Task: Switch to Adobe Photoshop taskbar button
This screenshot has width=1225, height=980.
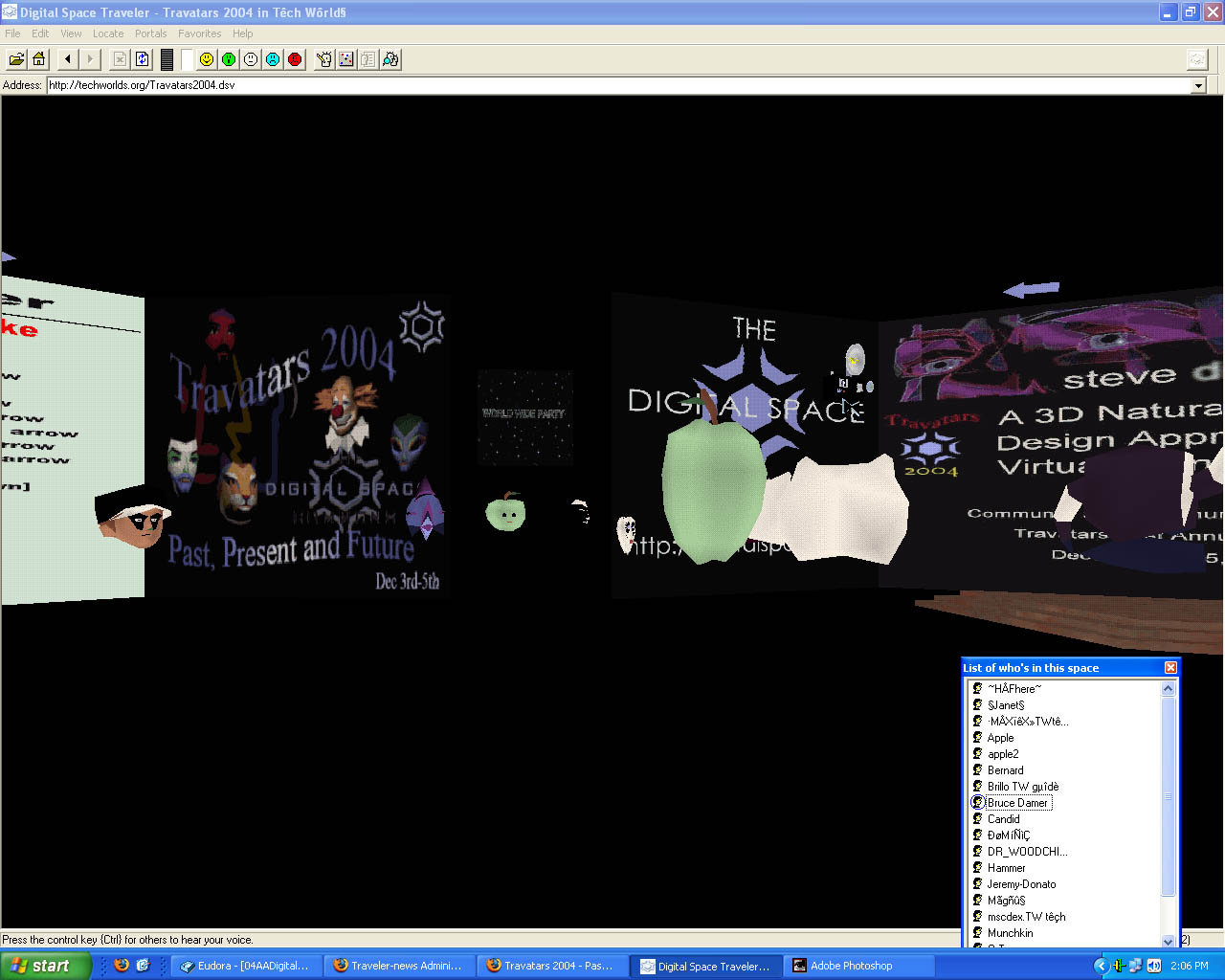Action: pos(857,966)
